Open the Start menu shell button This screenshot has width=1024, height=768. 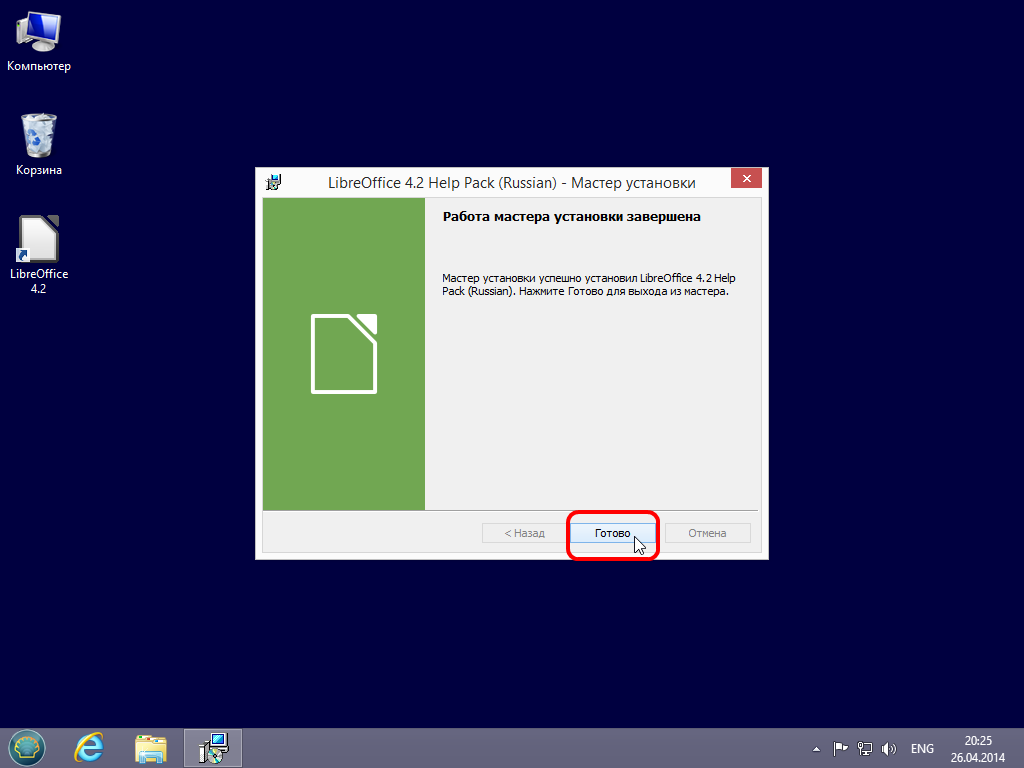[27, 748]
